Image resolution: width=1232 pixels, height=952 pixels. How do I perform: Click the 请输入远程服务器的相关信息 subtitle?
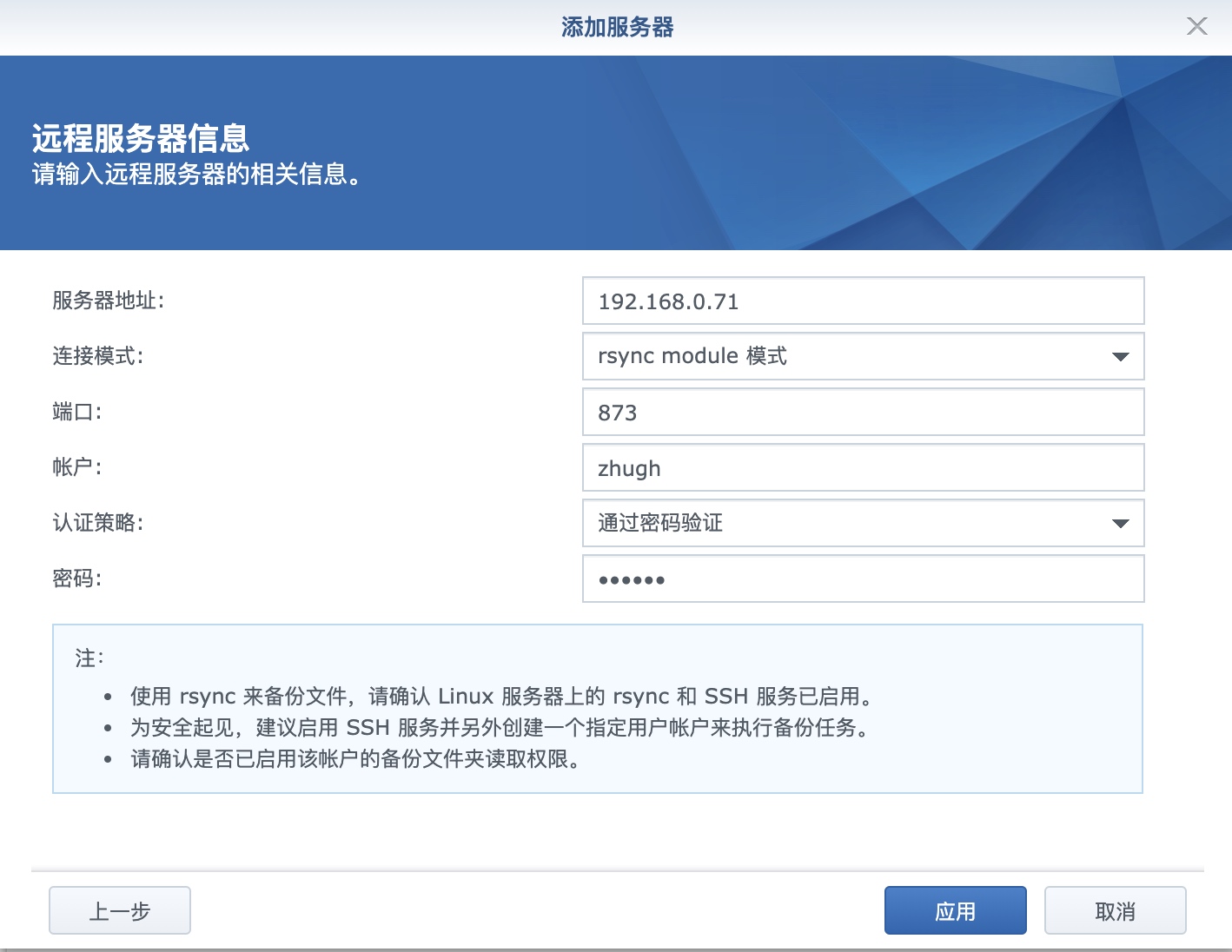click(196, 175)
